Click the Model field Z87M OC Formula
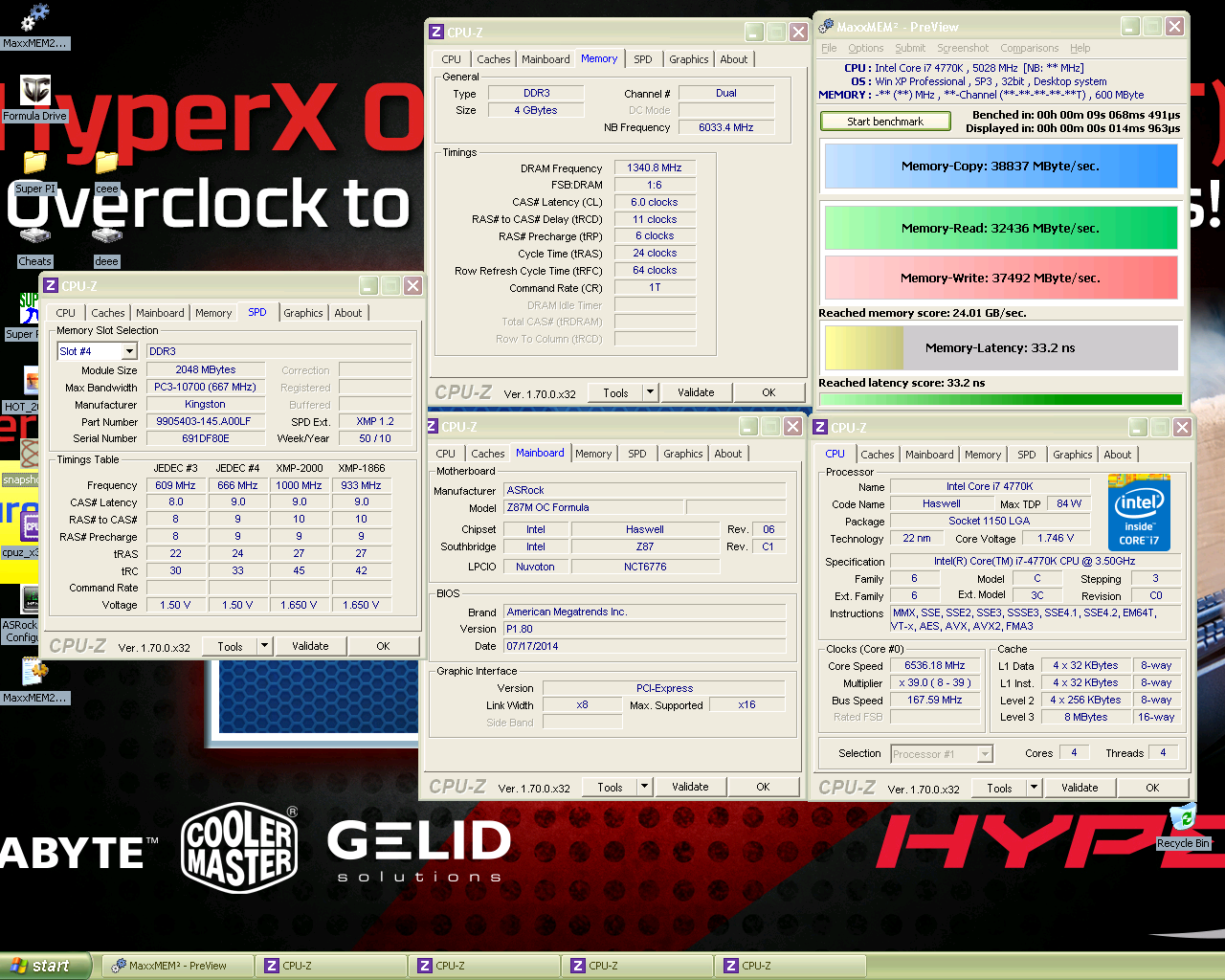 click(x=592, y=507)
